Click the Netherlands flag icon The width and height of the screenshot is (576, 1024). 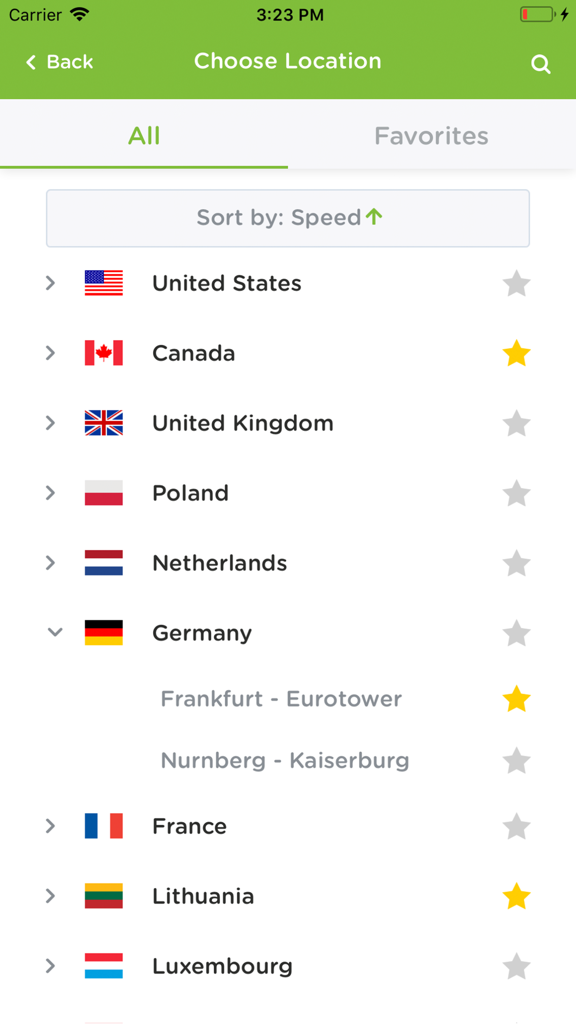(x=104, y=563)
